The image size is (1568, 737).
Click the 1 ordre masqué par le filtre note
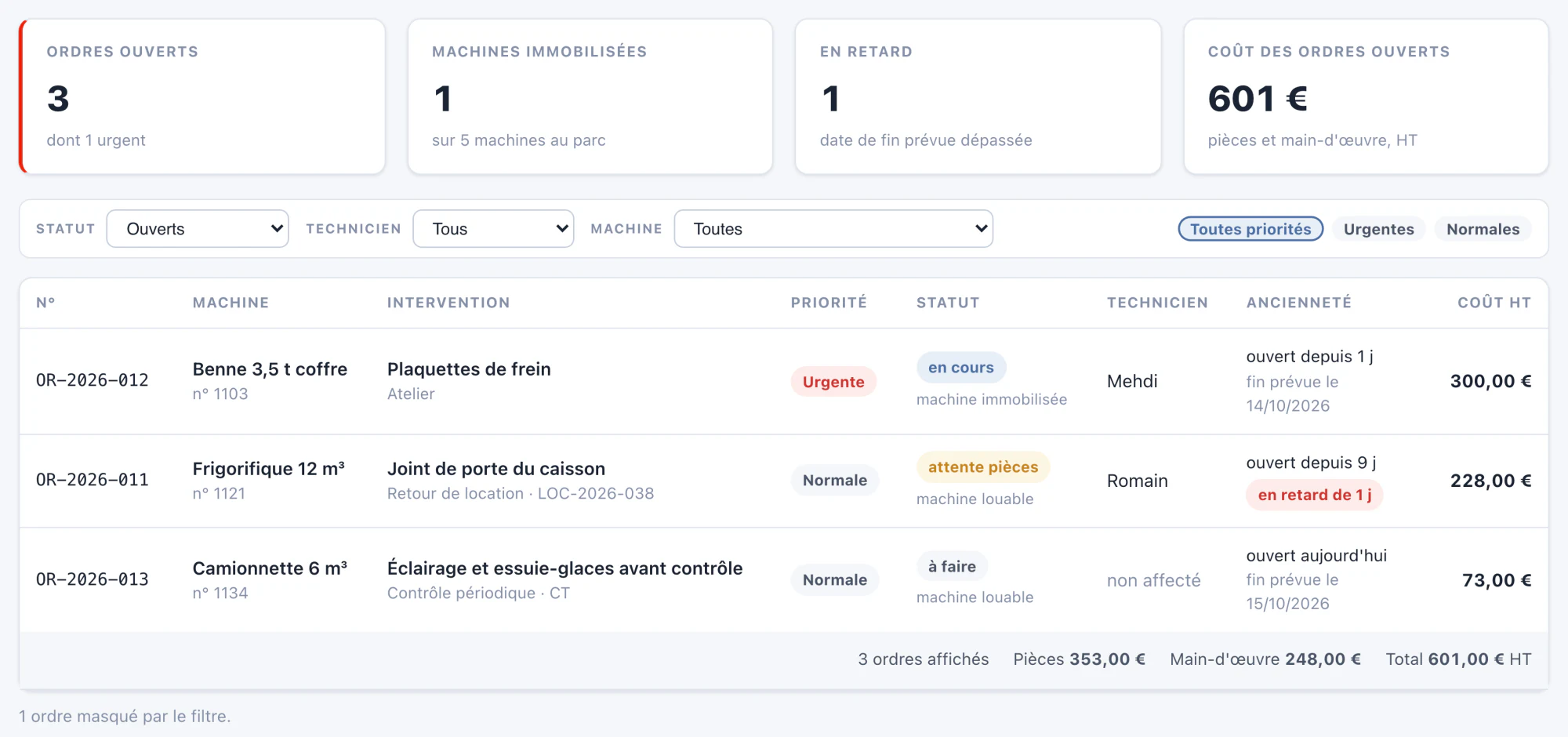(125, 716)
